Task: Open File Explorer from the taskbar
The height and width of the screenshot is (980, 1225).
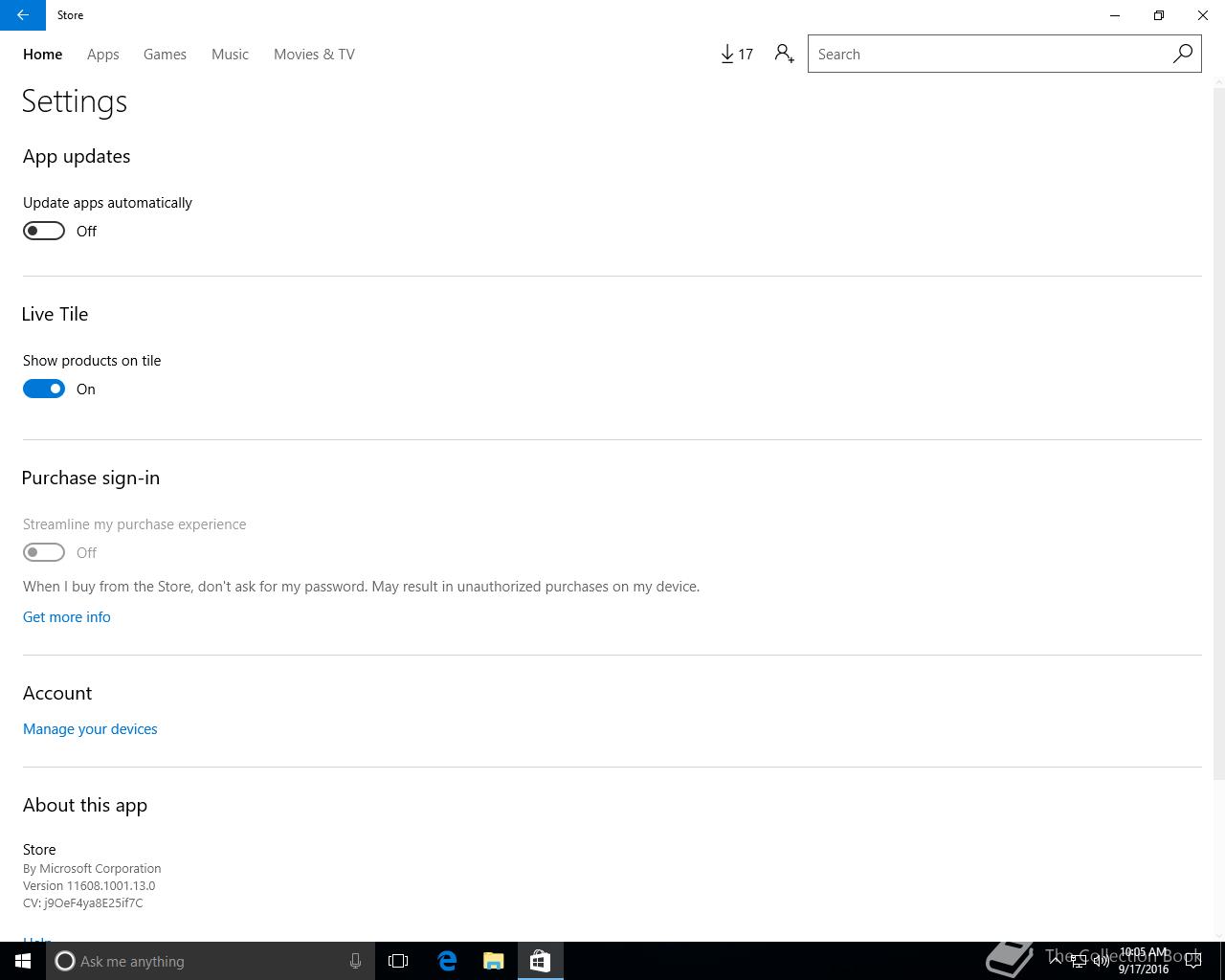Action: pos(494,961)
